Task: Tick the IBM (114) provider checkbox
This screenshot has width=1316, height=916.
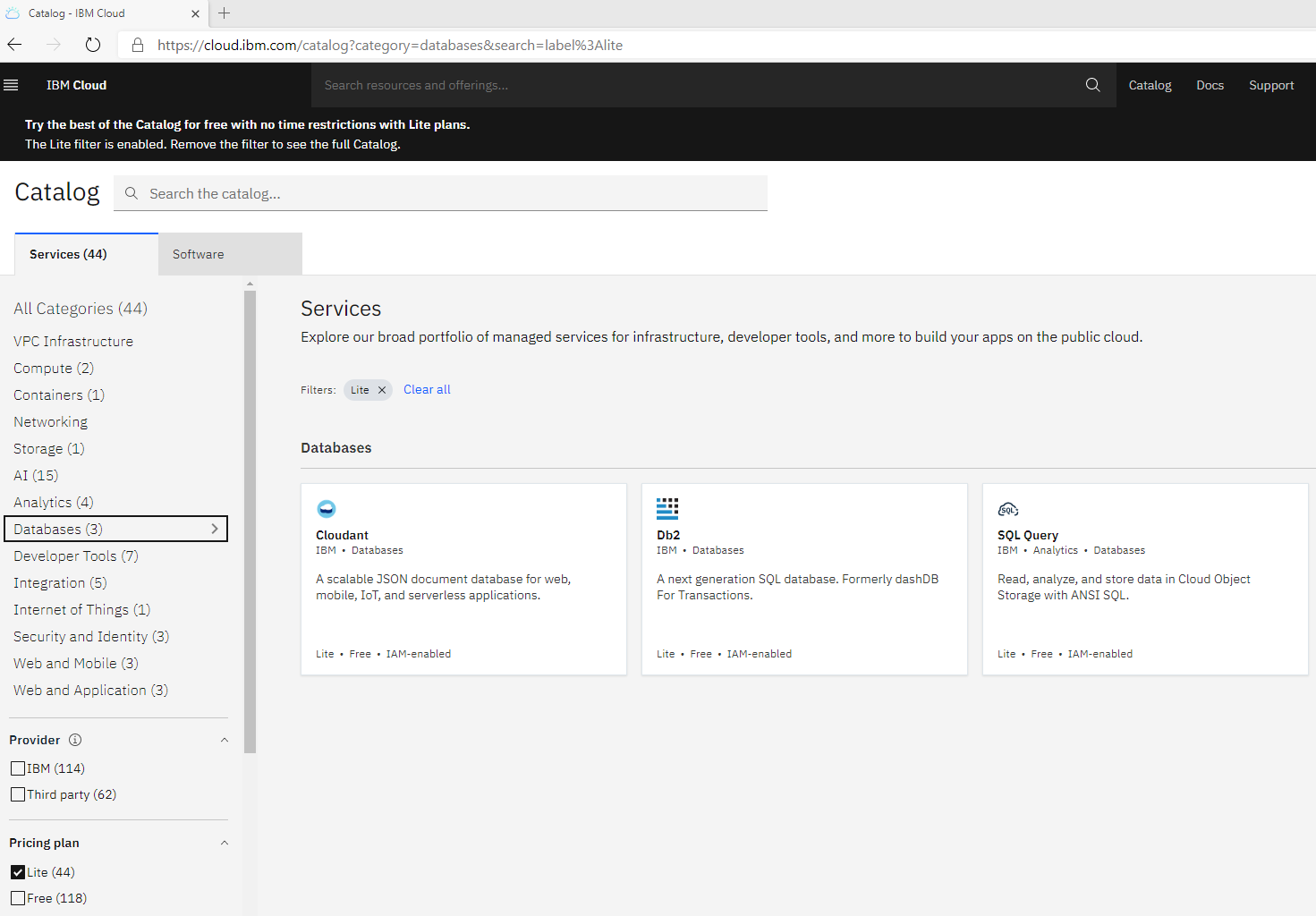Action: pos(18,768)
